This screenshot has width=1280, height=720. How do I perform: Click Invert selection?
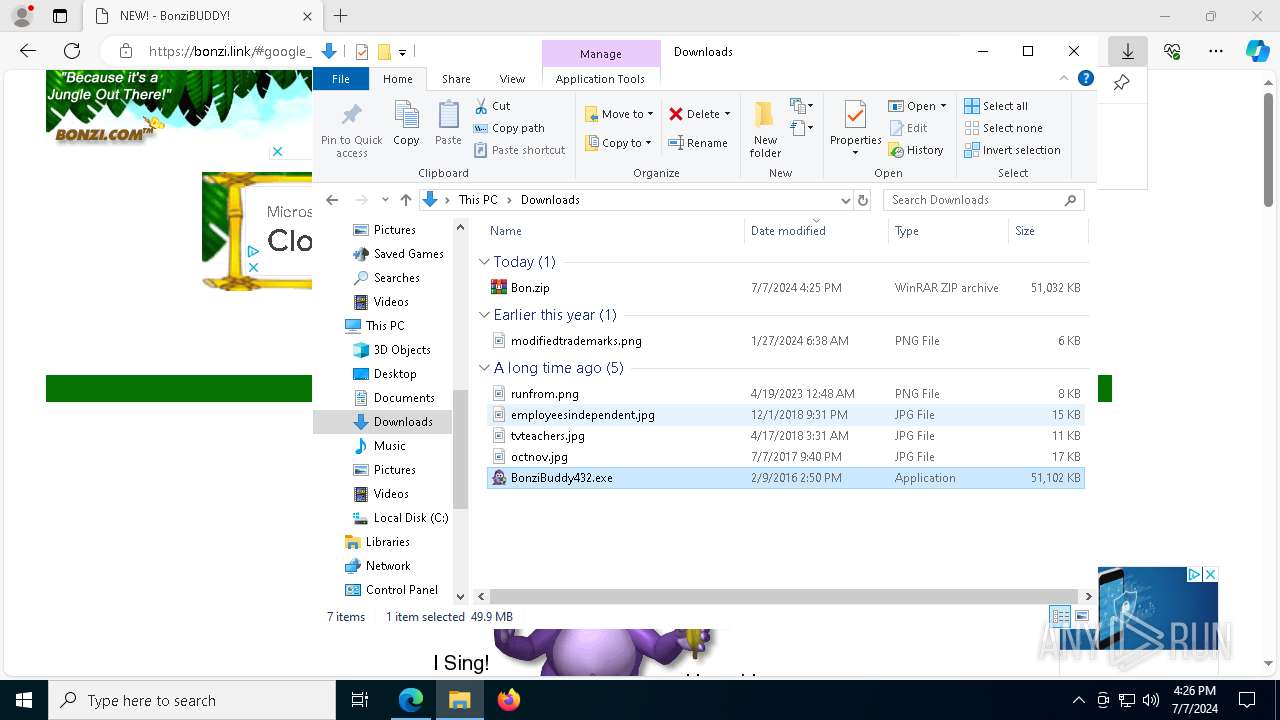coord(1012,150)
